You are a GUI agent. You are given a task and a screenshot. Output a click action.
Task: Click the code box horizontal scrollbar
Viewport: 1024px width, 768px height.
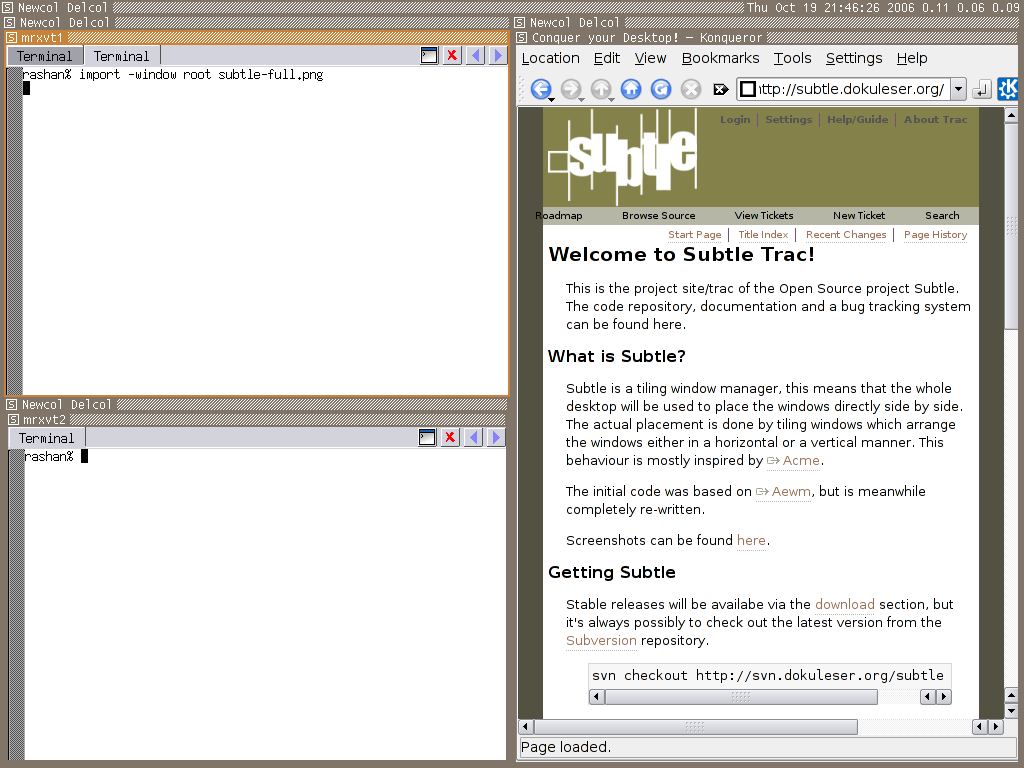(x=740, y=697)
